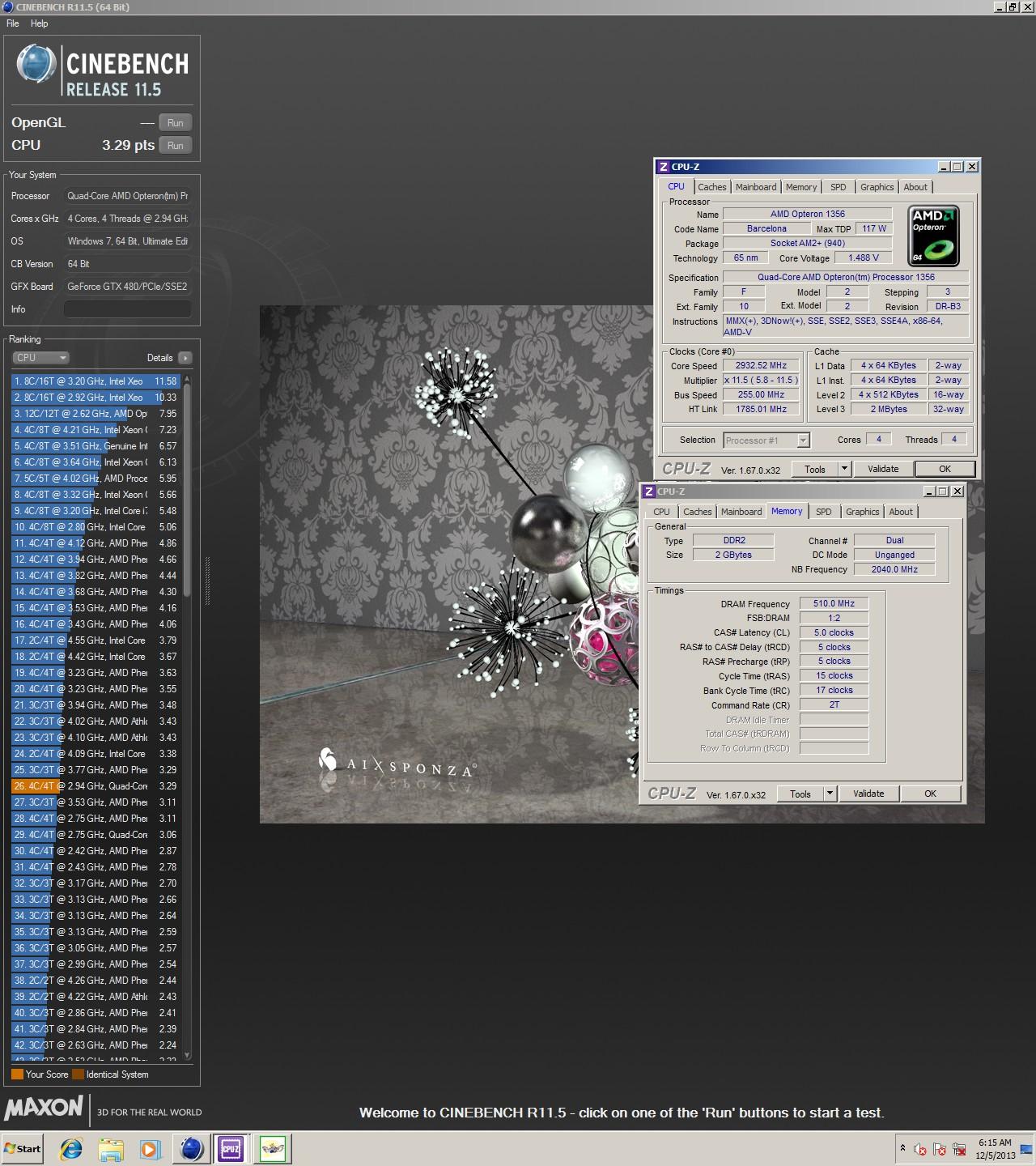Click Tools button in CPU-Z CPU window
The height and width of the screenshot is (1166, 1036).
[x=815, y=469]
